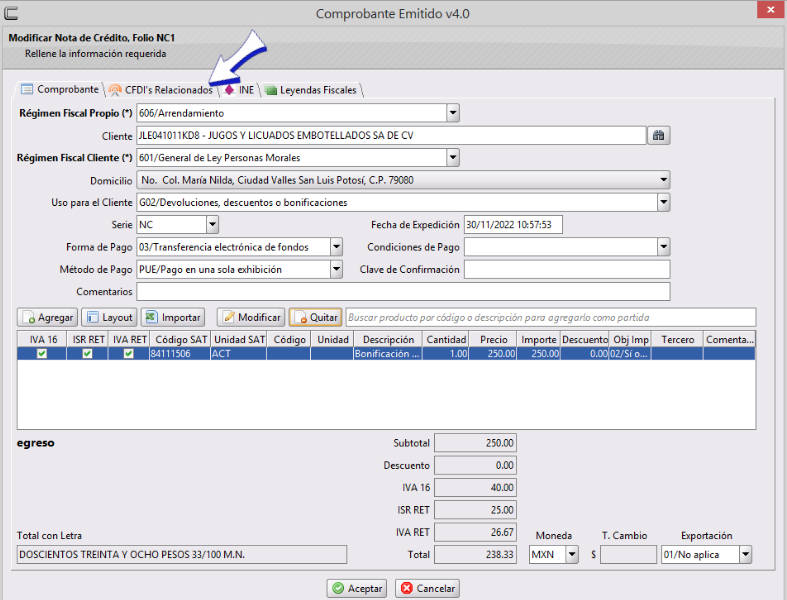787x600 pixels.
Task: Click the client search binoculars icon
Action: [x=659, y=136]
